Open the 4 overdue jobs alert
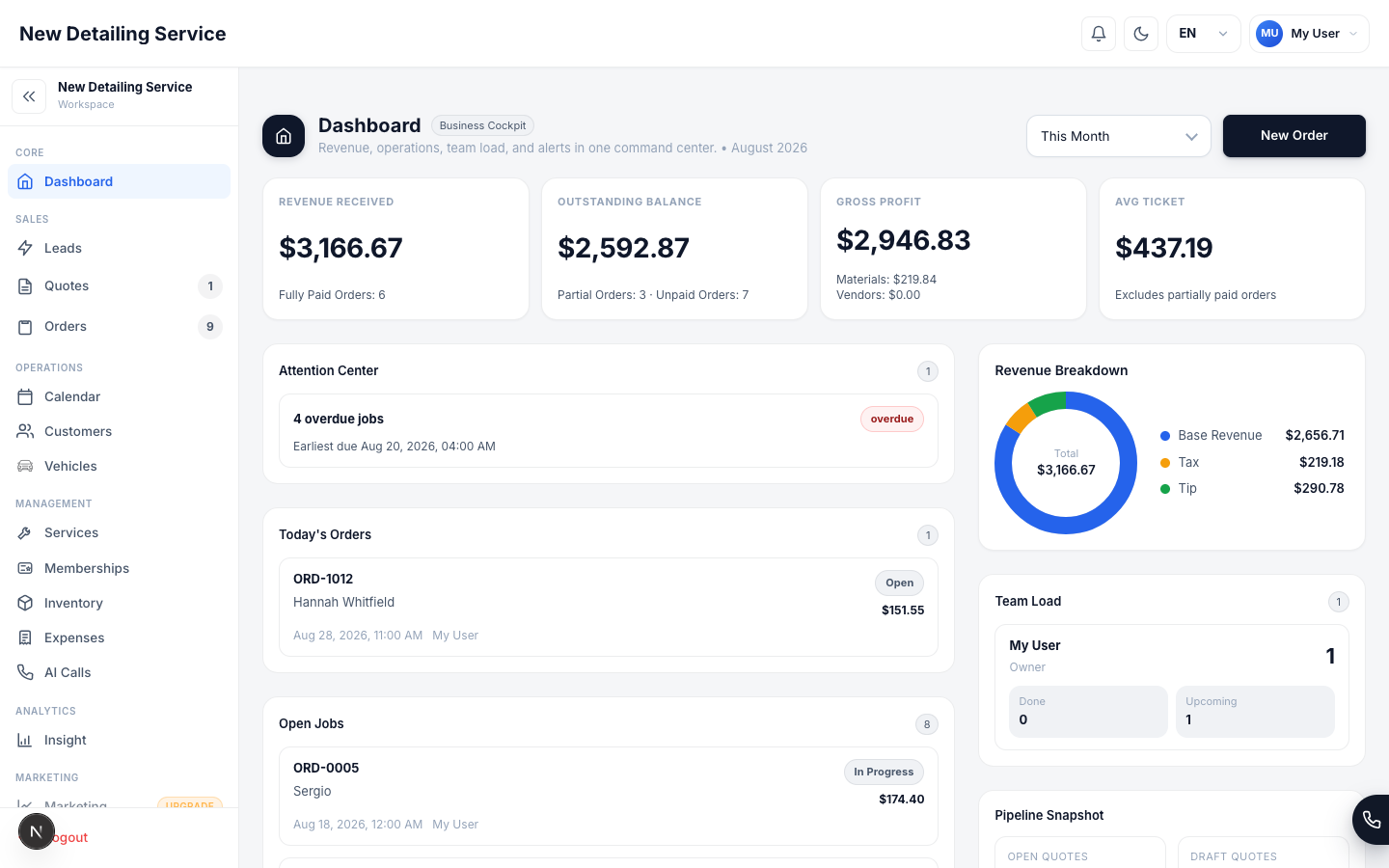 (x=609, y=431)
